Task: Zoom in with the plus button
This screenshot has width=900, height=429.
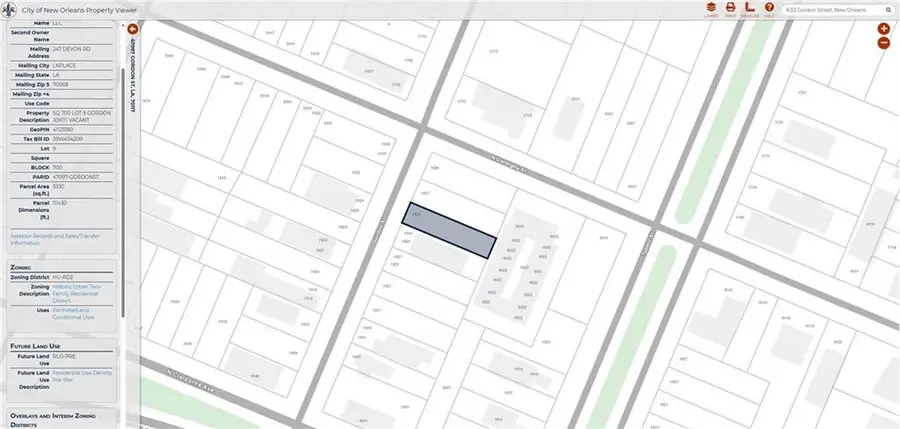Action: [884, 29]
